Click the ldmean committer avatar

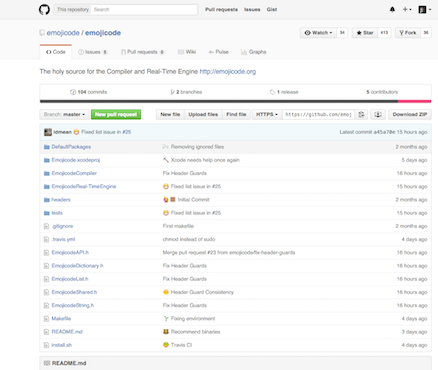pyautogui.click(x=48, y=132)
